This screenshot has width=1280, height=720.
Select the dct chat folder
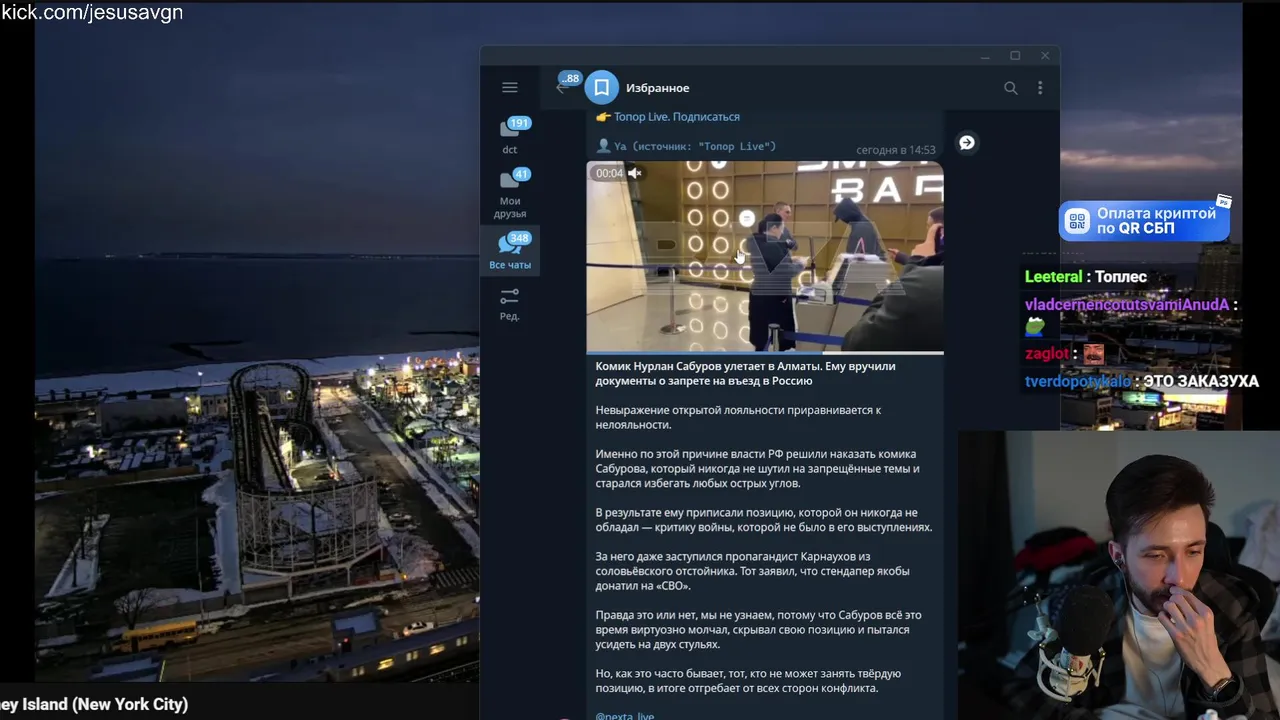pyautogui.click(x=510, y=136)
